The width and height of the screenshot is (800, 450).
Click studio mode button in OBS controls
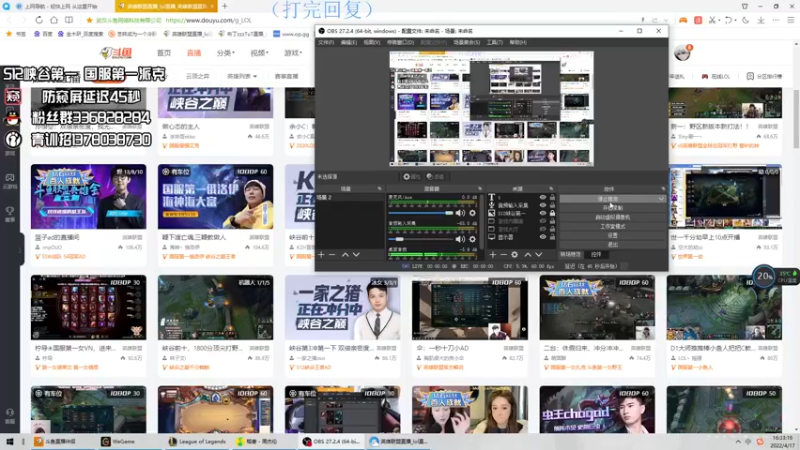[612, 226]
